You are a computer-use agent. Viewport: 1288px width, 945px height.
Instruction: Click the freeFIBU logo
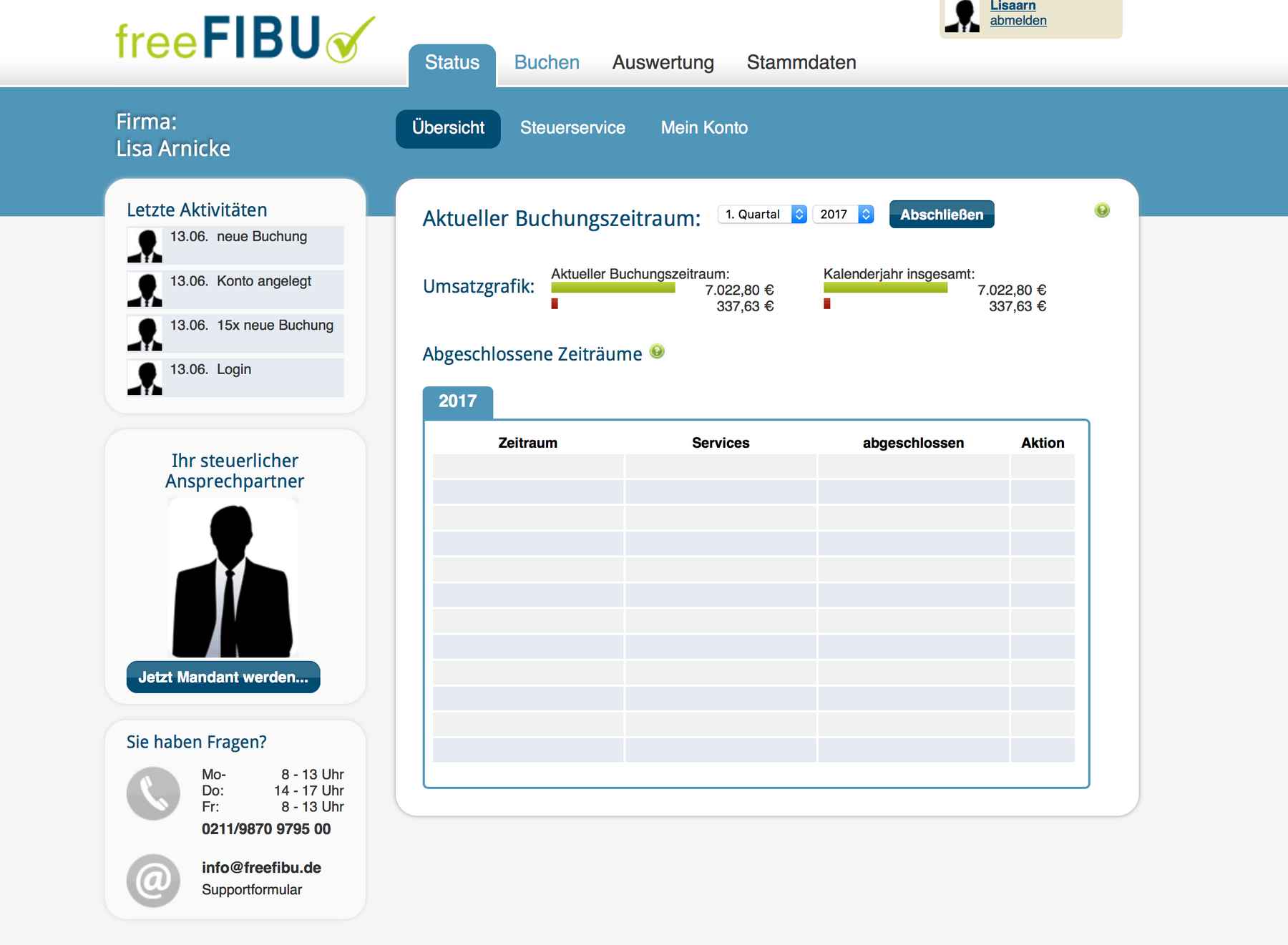click(245, 39)
